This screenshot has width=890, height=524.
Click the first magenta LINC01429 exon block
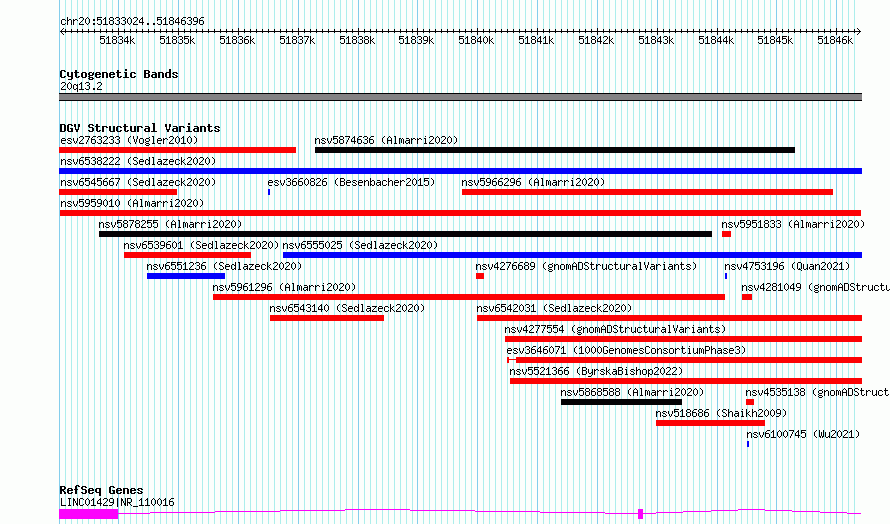coord(89,514)
